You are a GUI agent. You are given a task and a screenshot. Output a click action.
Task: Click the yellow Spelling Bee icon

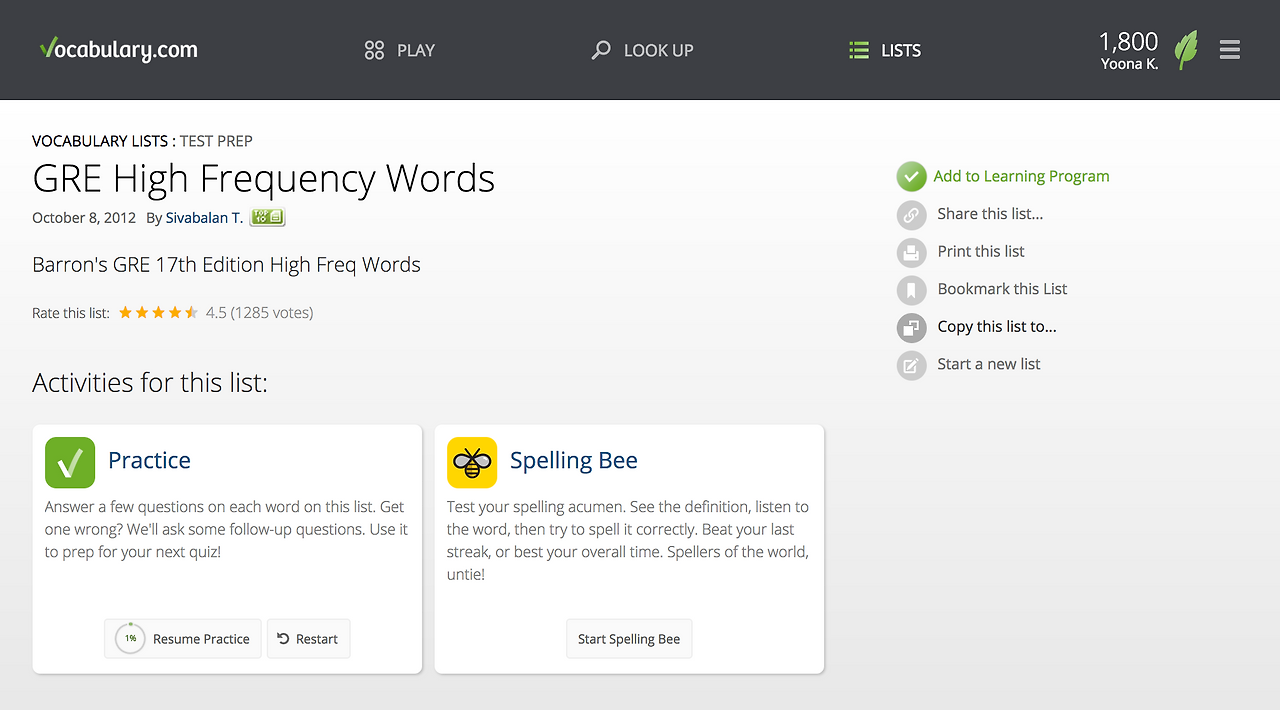pyautogui.click(x=472, y=462)
